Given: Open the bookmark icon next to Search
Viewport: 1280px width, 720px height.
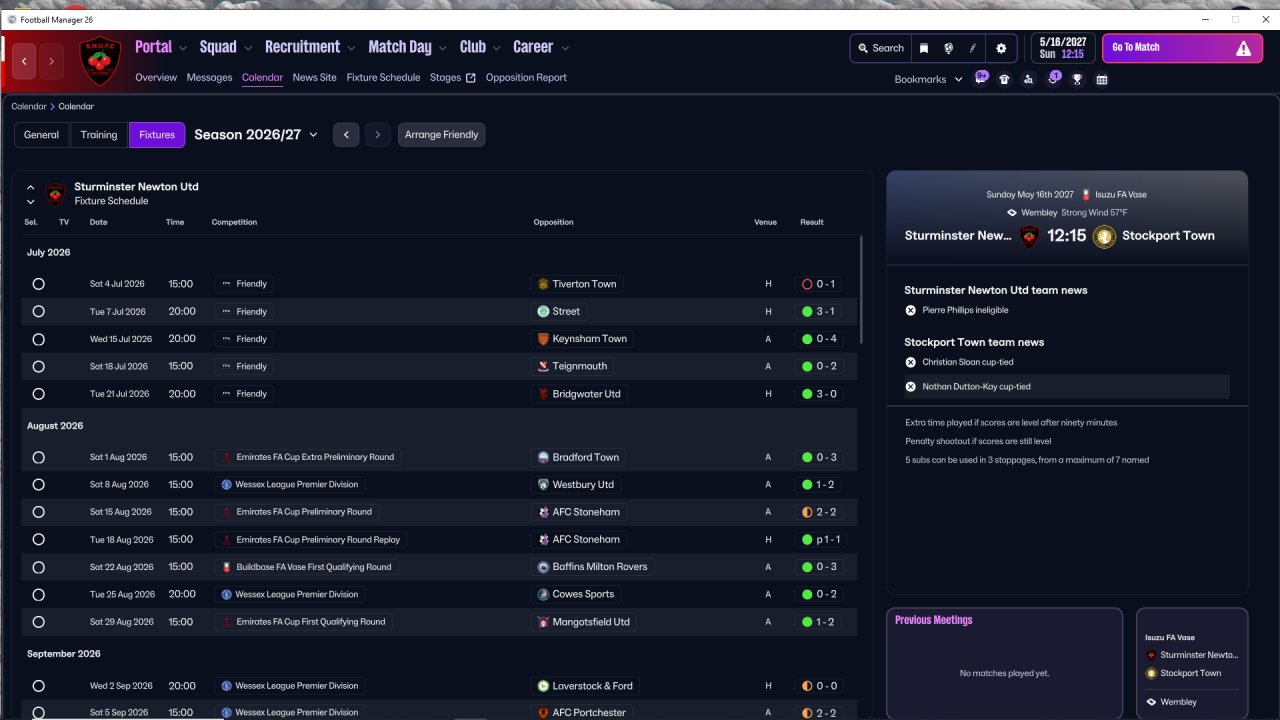Looking at the screenshot, I should (924, 48).
